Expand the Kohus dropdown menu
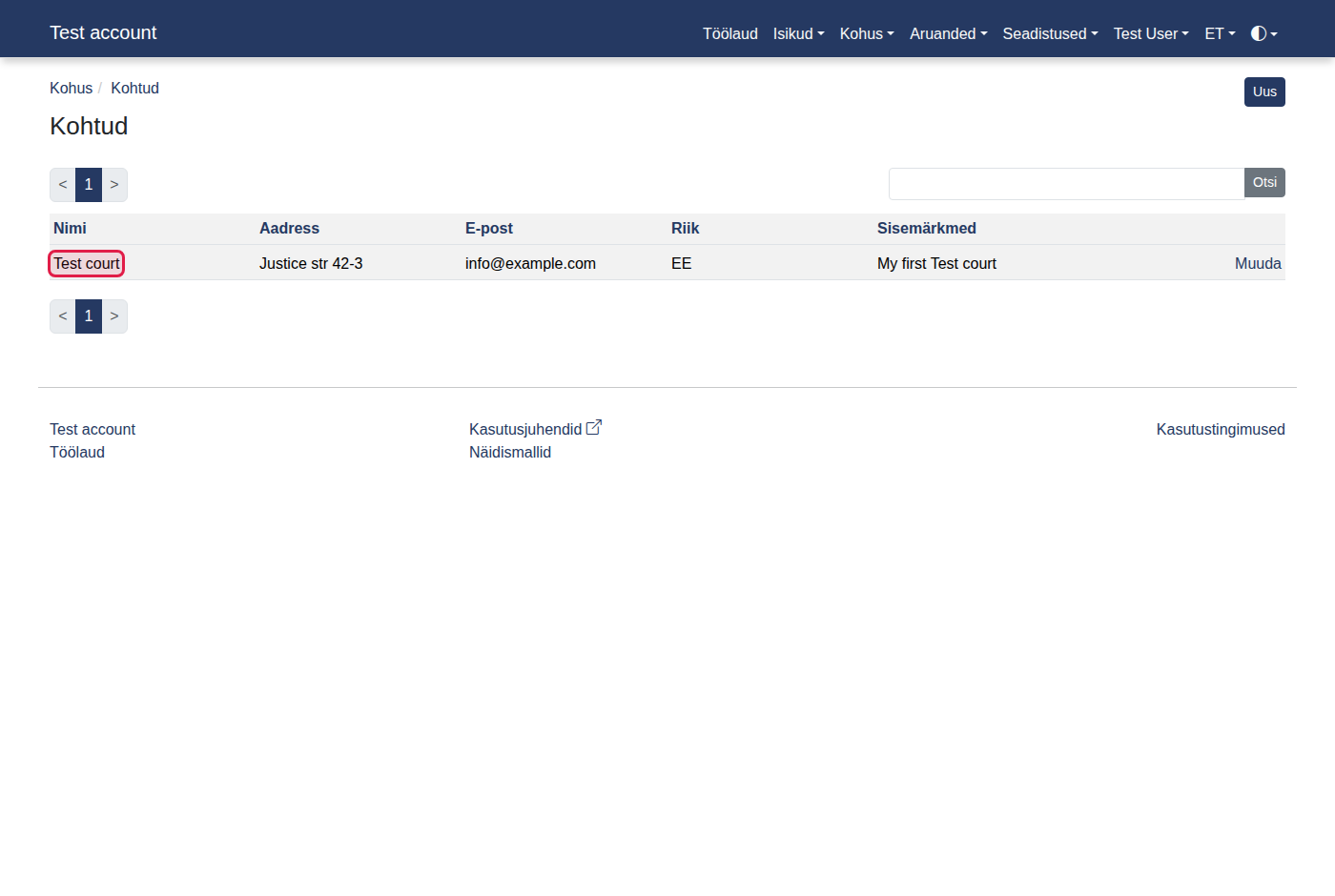The width and height of the screenshot is (1335, 896). pos(867,33)
